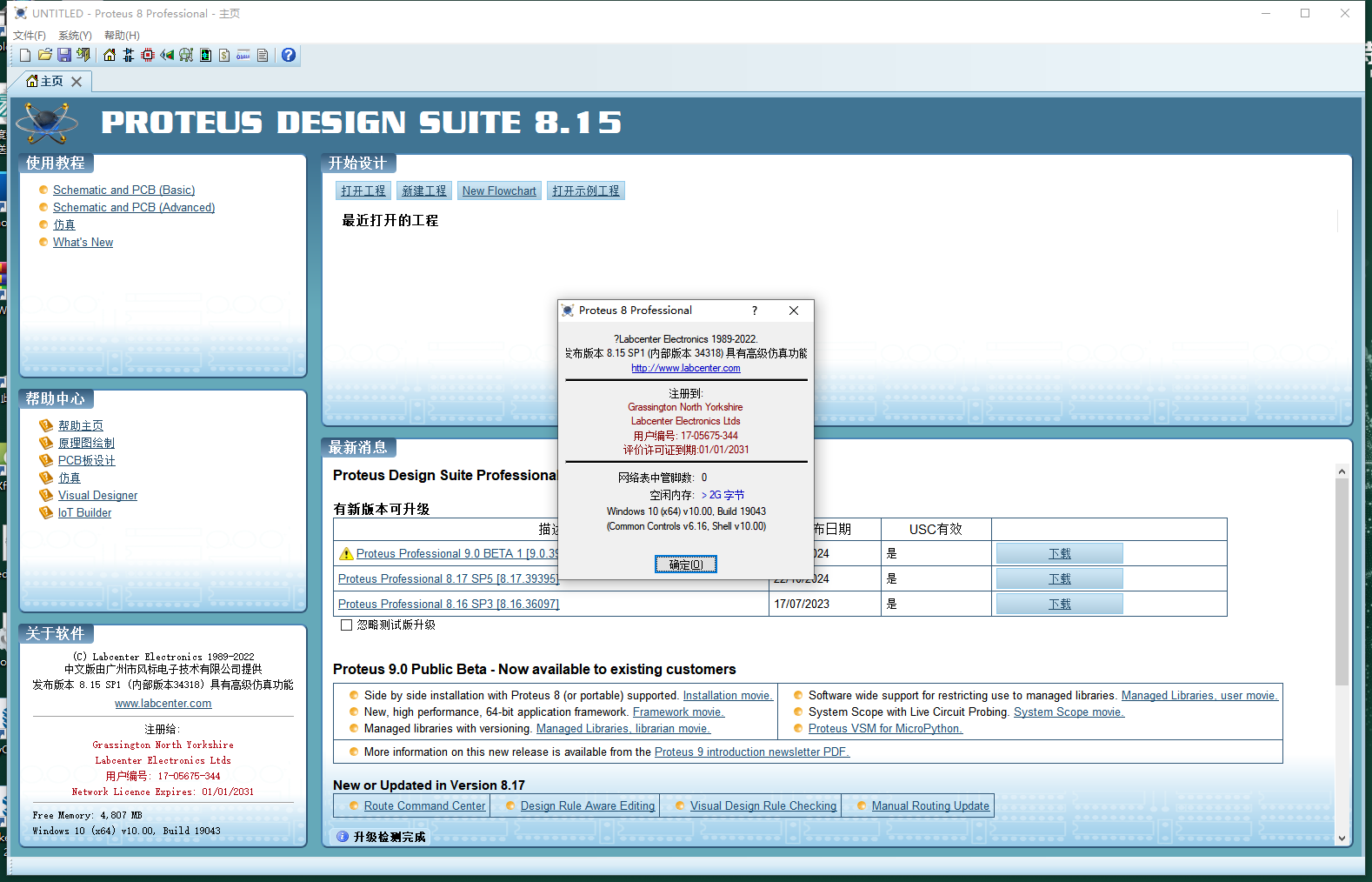
Task: Close the Proteus 8 Professional about dialog
Action: [x=794, y=311]
